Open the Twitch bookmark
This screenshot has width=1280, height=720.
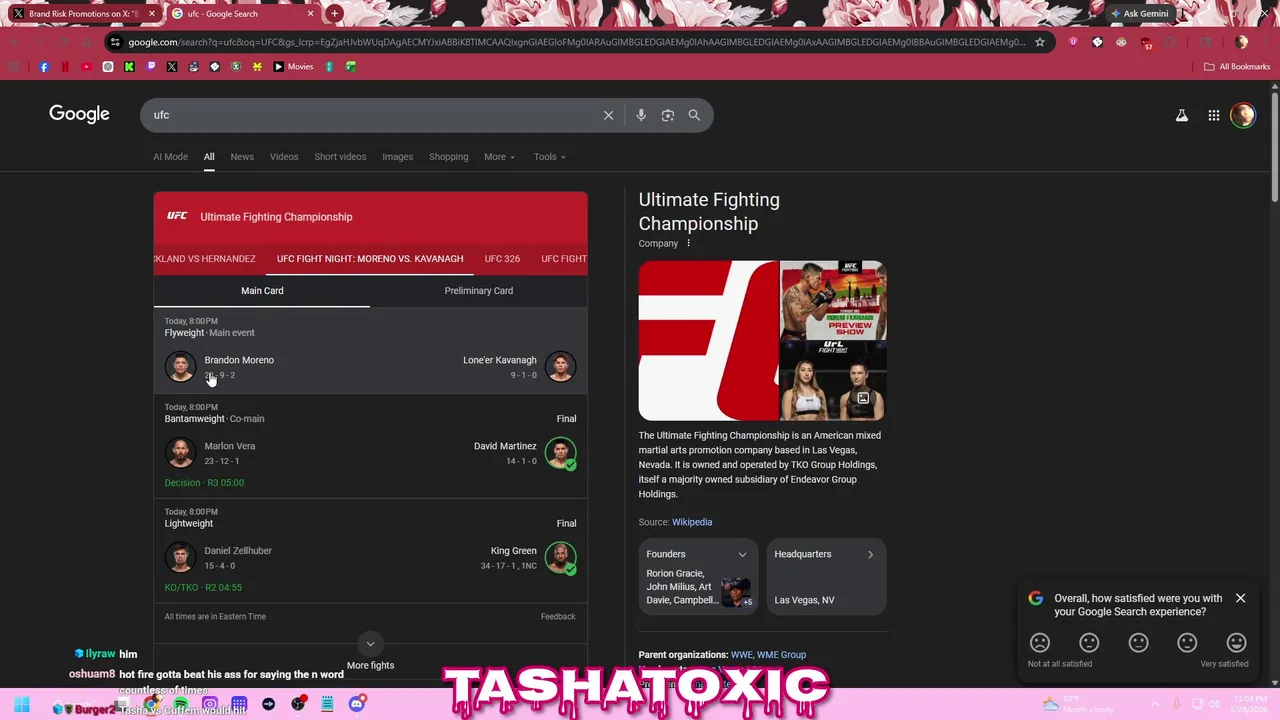pyautogui.click(x=151, y=67)
